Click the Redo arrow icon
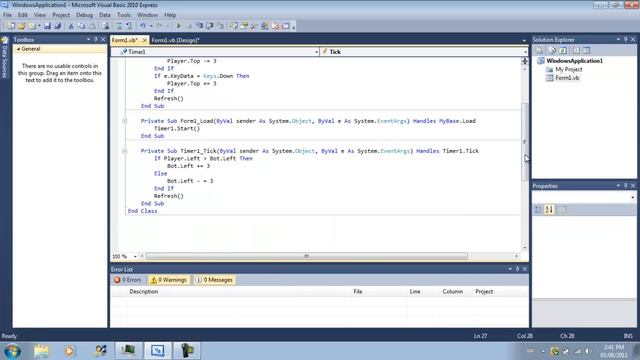 point(159,26)
